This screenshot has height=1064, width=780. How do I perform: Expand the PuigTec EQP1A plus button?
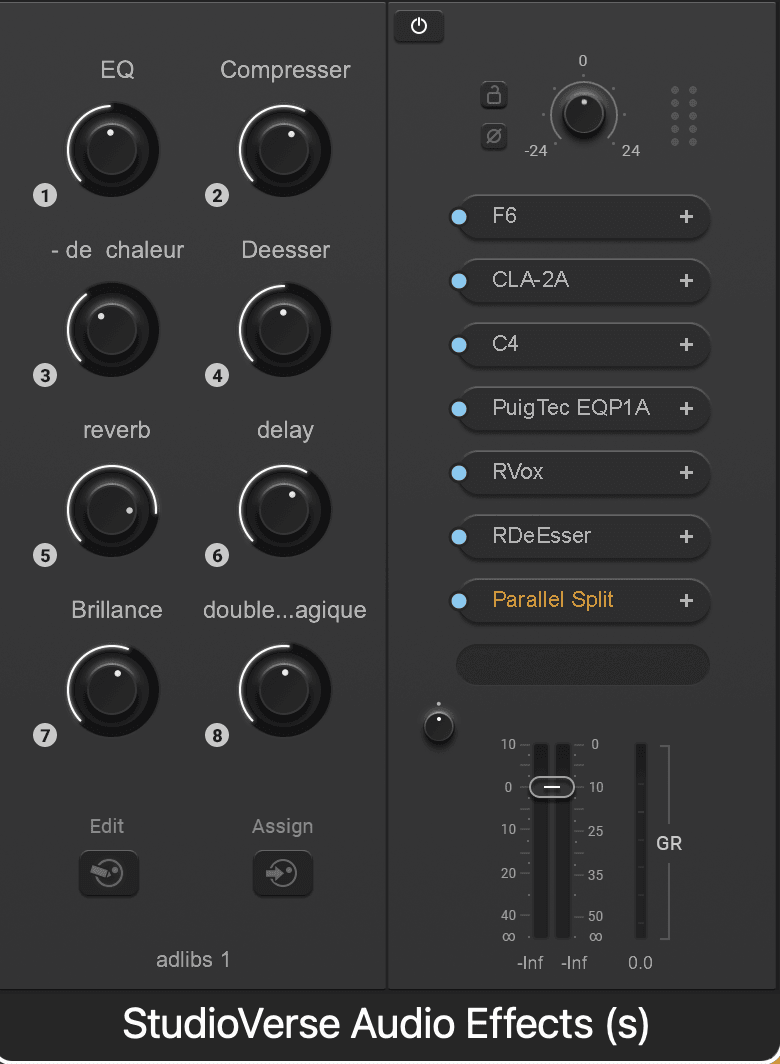pyautogui.click(x=686, y=408)
